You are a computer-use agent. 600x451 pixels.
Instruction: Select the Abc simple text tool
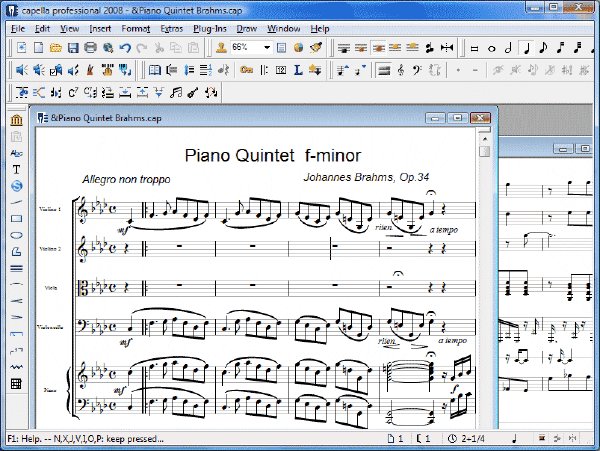16,153
